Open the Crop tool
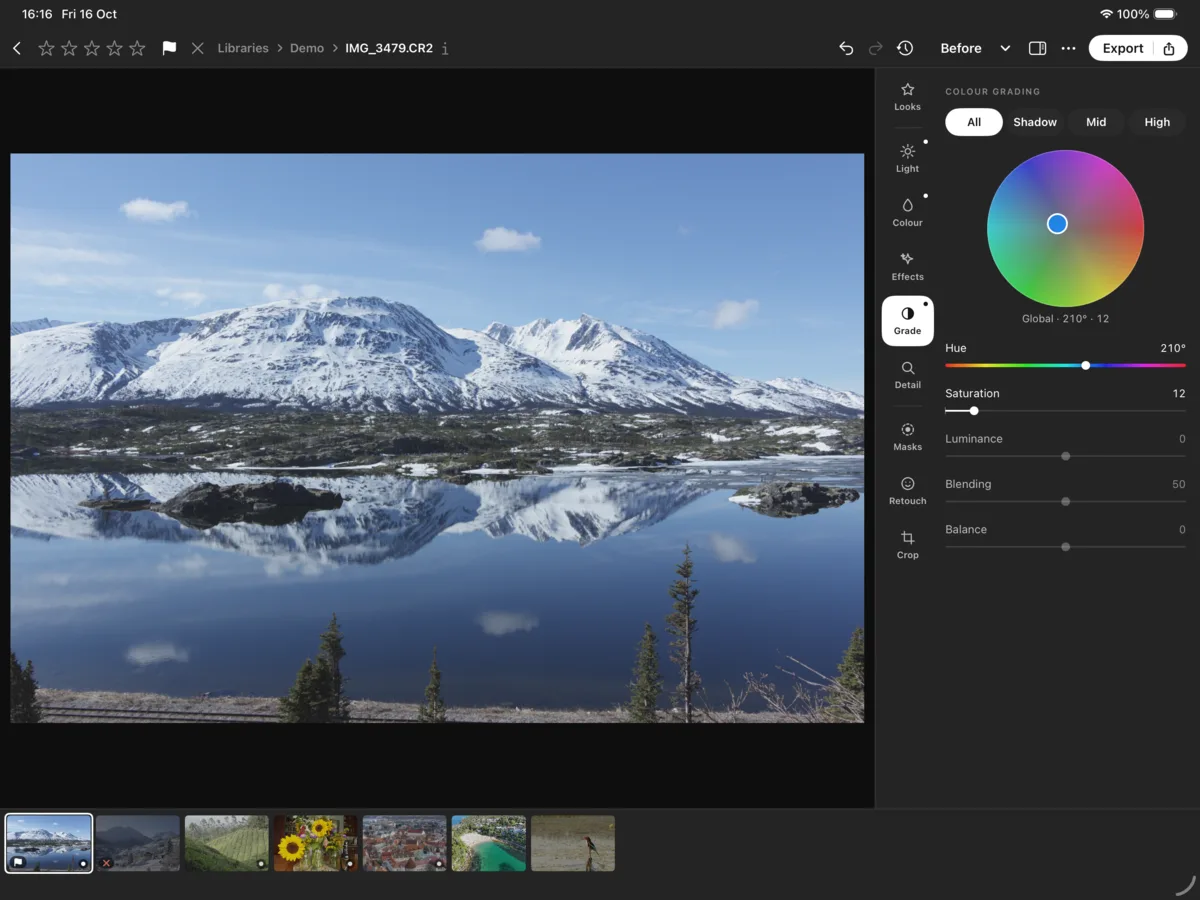1200x900 pixels. pyautogui.click(x=907, y=544)
